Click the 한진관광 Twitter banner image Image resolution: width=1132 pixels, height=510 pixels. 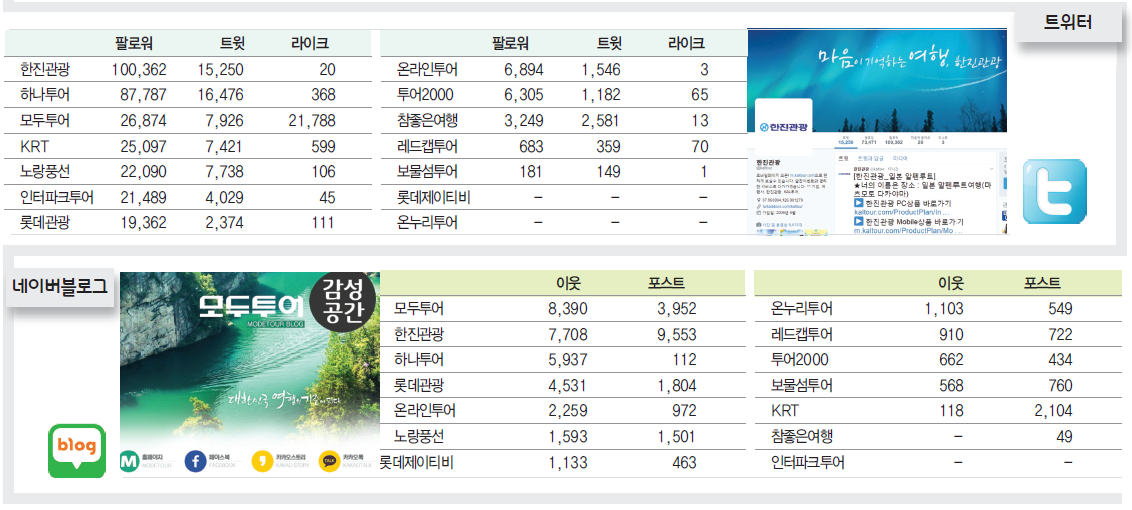coord(876,81)
